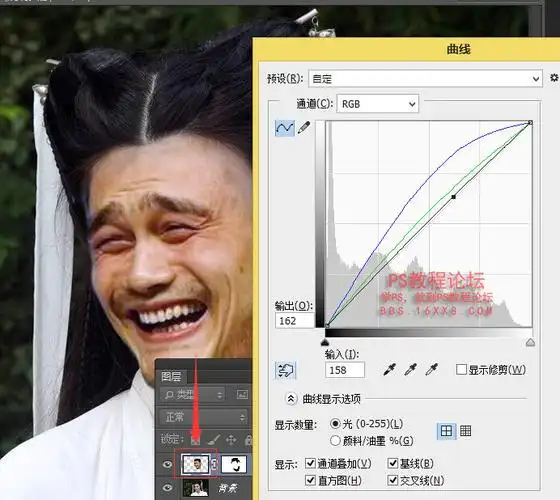Image resolution: width=560 pixels, height=500 pixels.
Task: Click the 背景 layer name
Action: point(228,488)
